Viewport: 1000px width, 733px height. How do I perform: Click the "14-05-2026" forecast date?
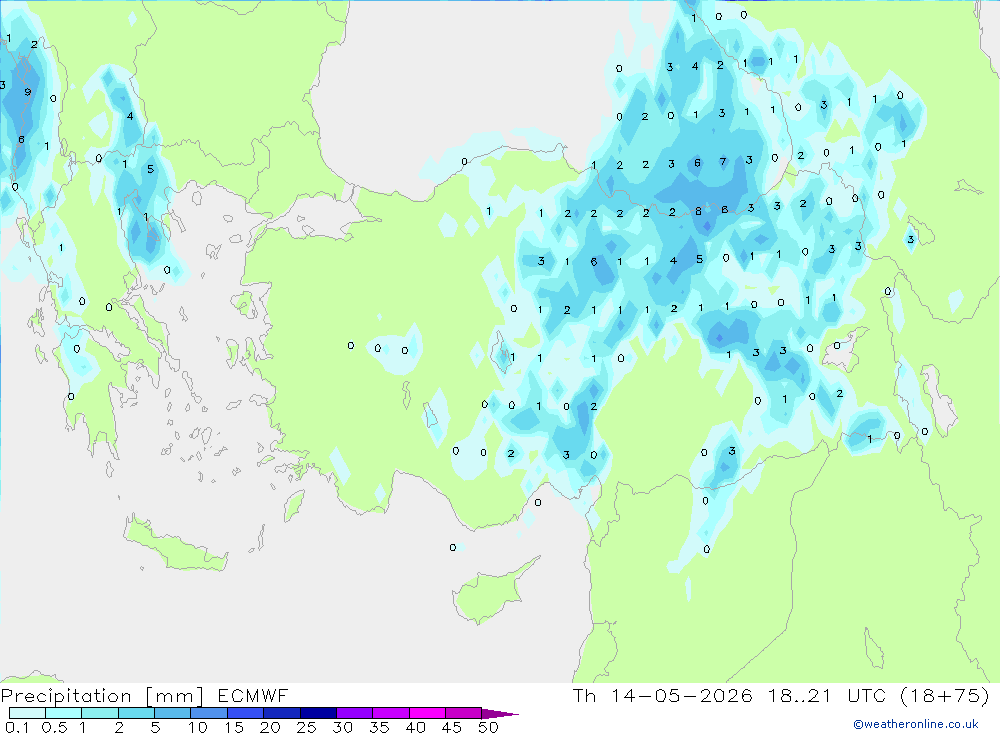682,695
